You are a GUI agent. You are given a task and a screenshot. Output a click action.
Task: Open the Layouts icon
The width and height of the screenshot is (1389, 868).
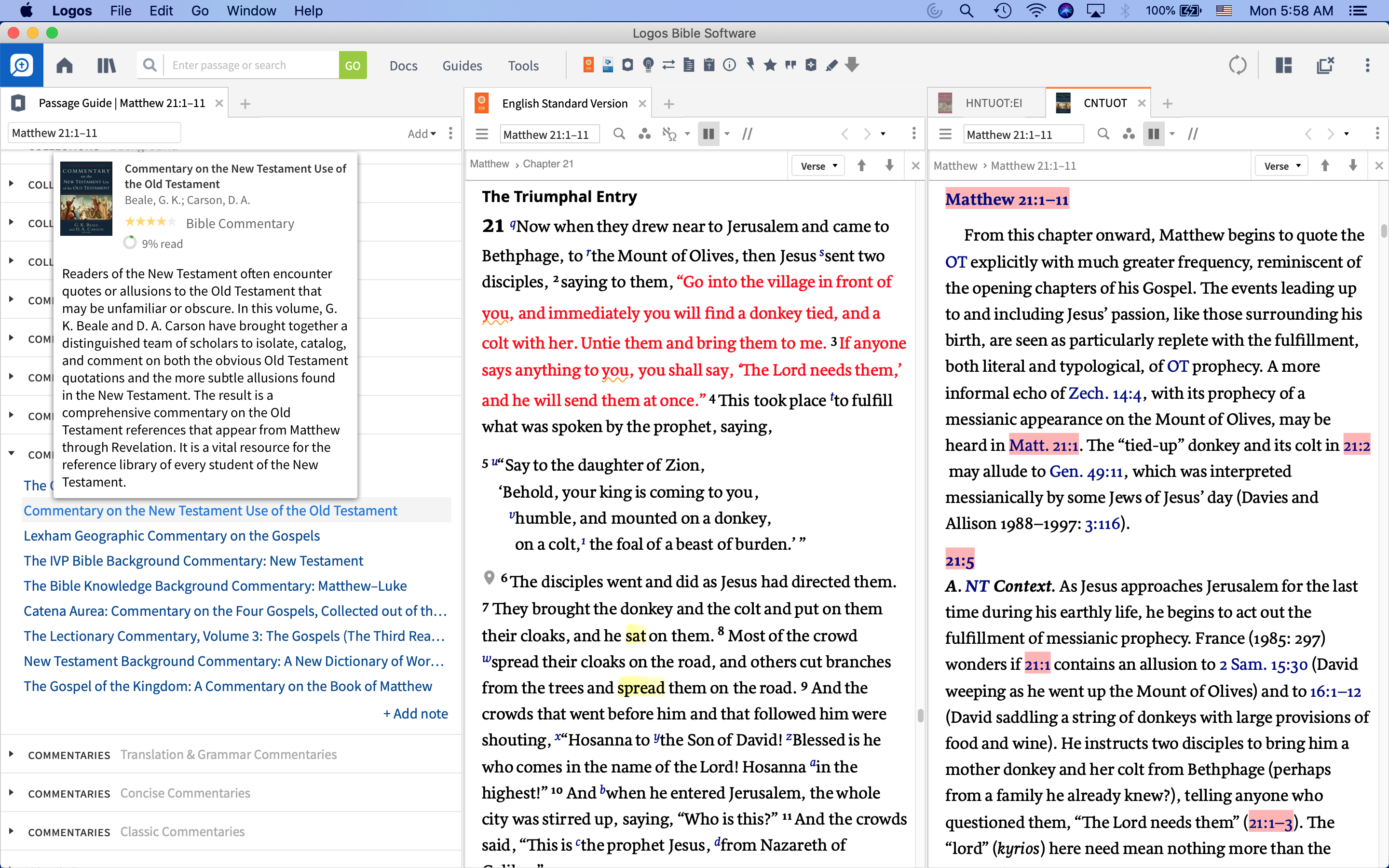click(x=1283, y=66)
